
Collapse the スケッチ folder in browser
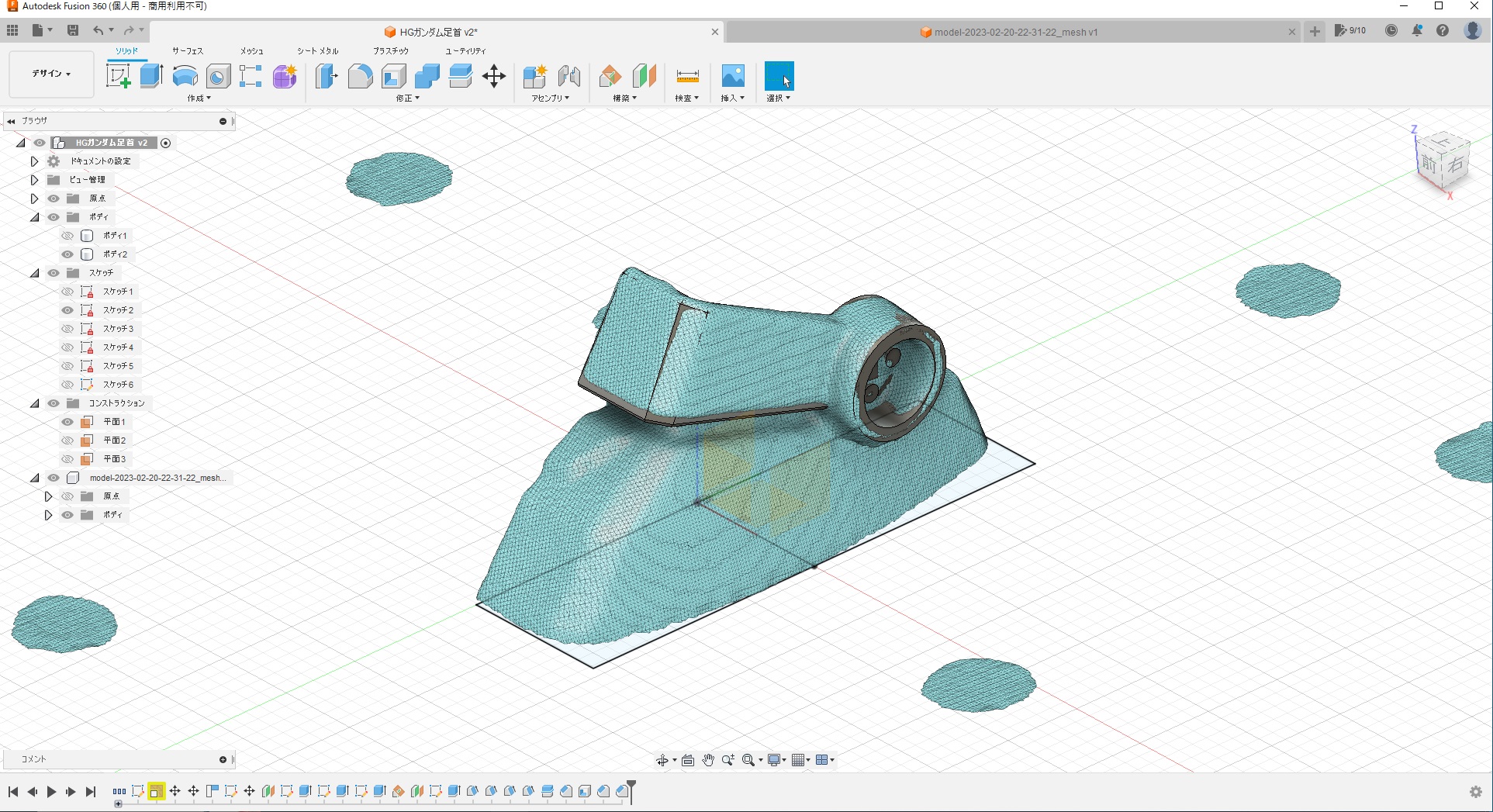pyautogui.click(x=35, y=273)
